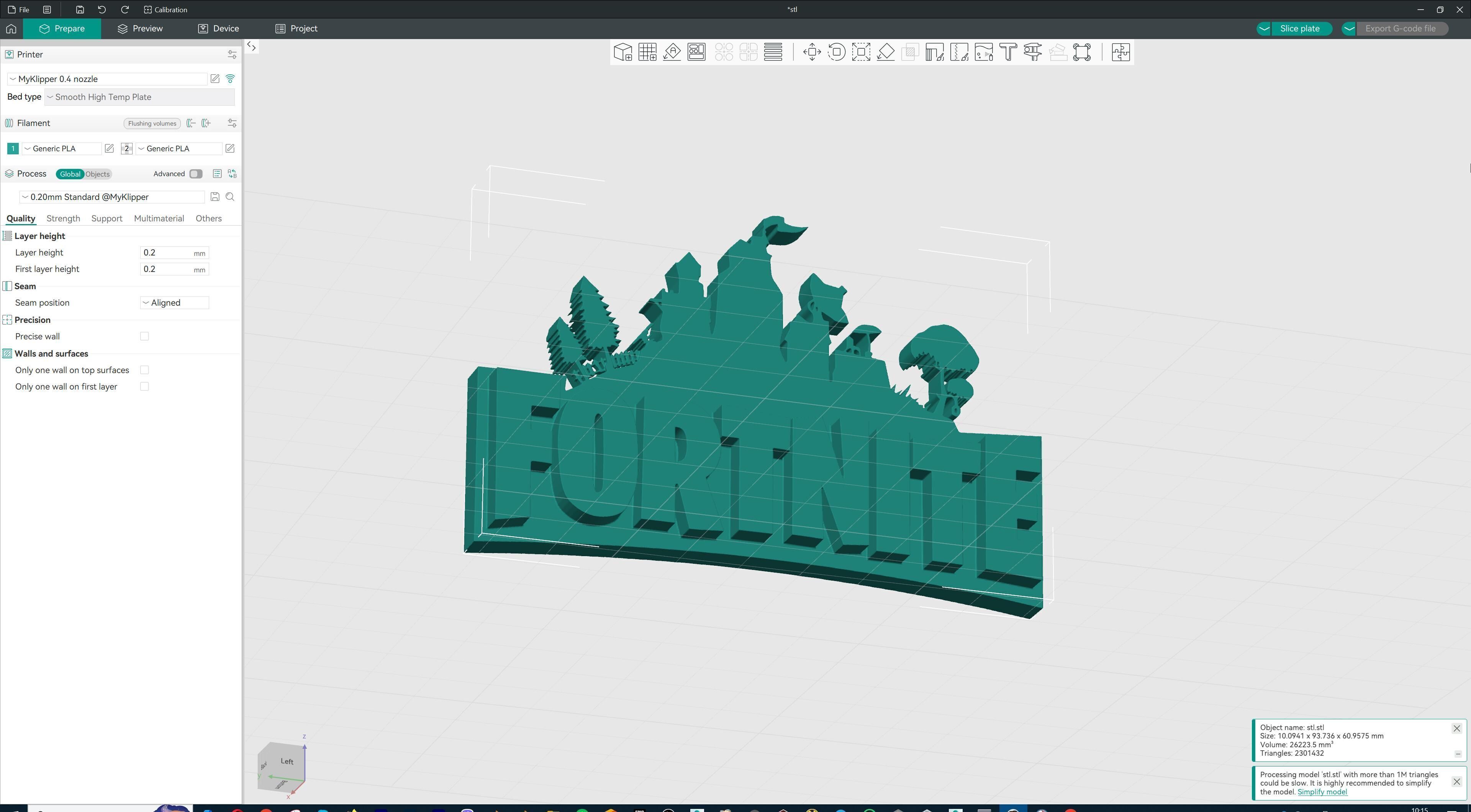
Task: Click the Arrange all objects icon
Action: pyautogui.click(x=696, y=52)
